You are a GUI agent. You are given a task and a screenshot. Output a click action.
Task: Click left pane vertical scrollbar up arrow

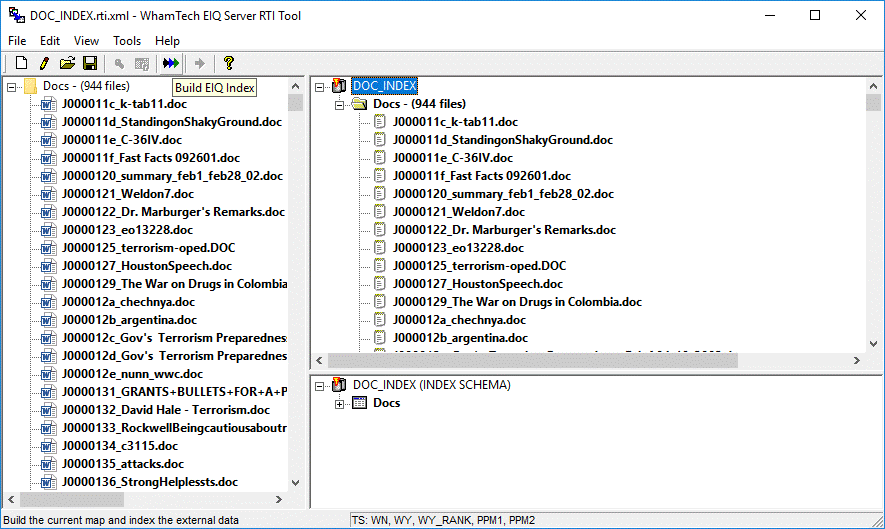(x=295, y=86)
